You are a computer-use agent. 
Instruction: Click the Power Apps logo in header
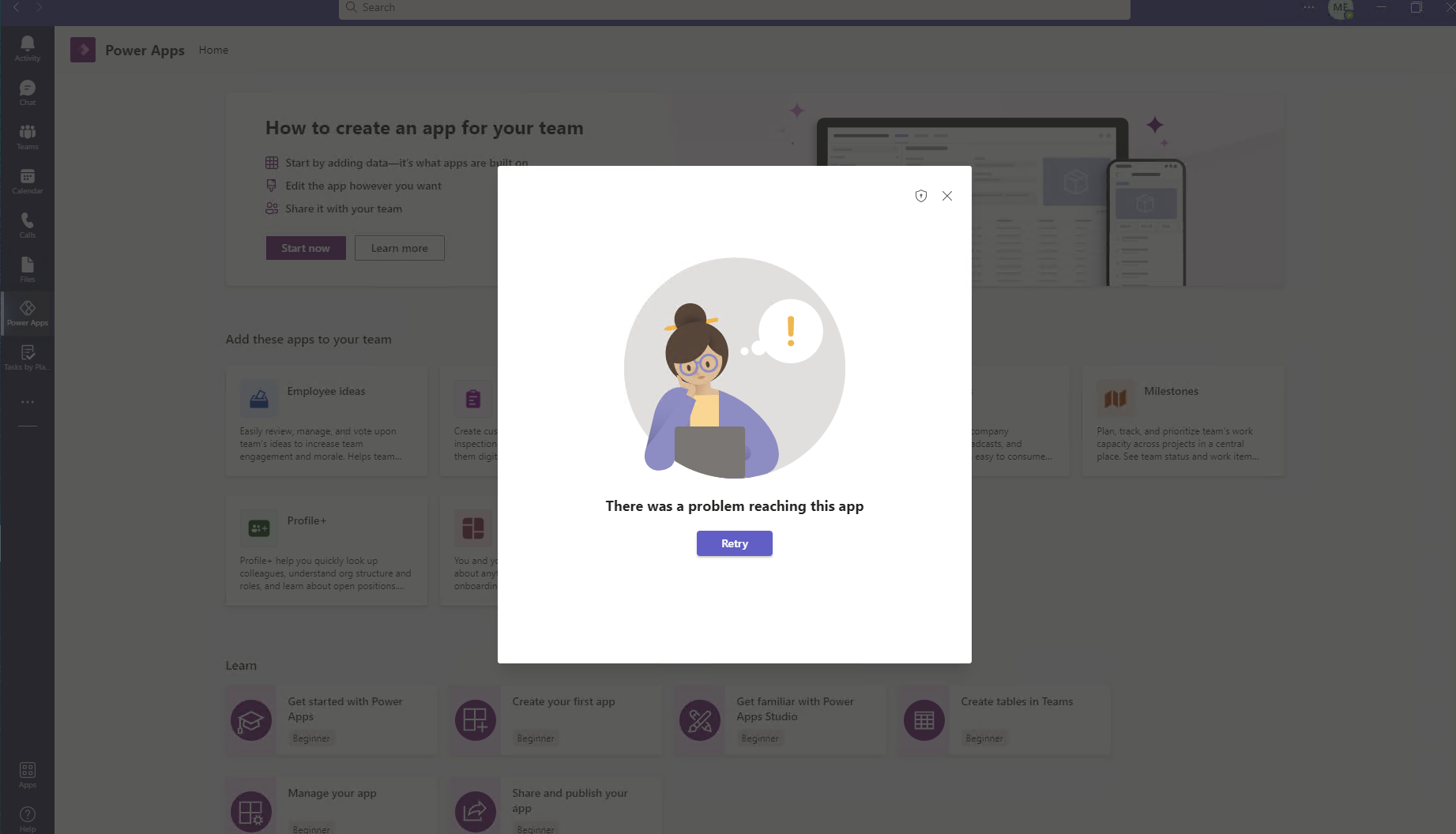click(83, 50)
